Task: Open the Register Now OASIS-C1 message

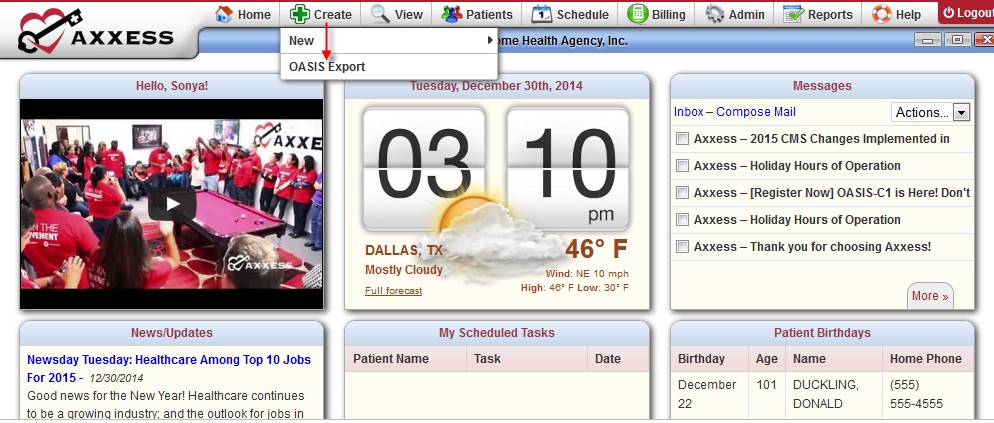Action: (x=832, y=193)
